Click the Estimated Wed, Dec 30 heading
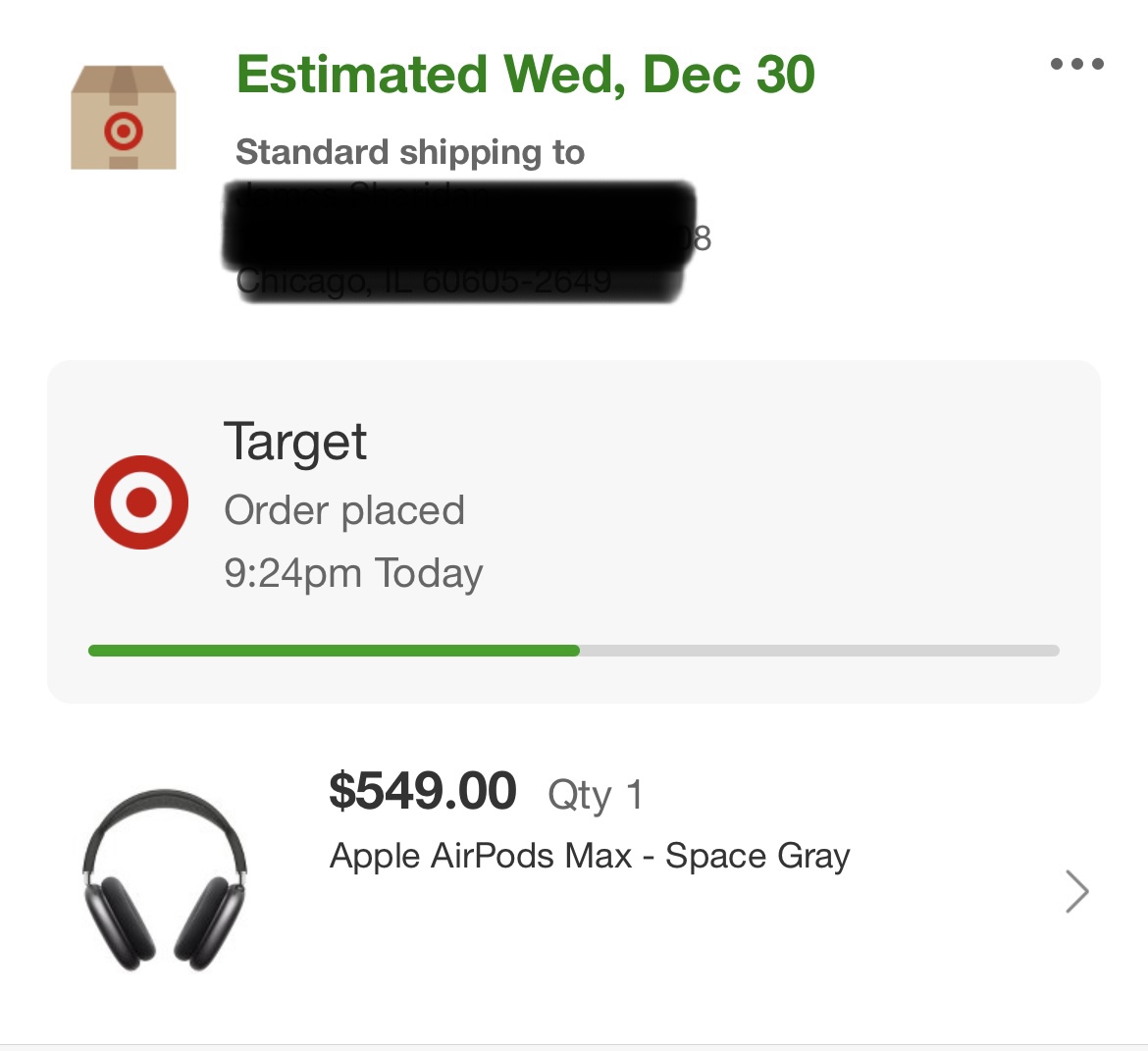Screen dimensions: 1148x1051 tap(525, 76)
